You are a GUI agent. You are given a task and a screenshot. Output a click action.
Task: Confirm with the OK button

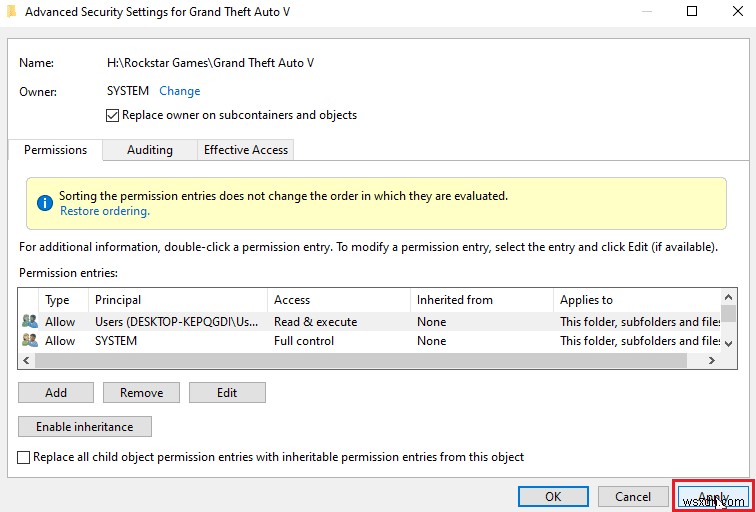[553, 496]
